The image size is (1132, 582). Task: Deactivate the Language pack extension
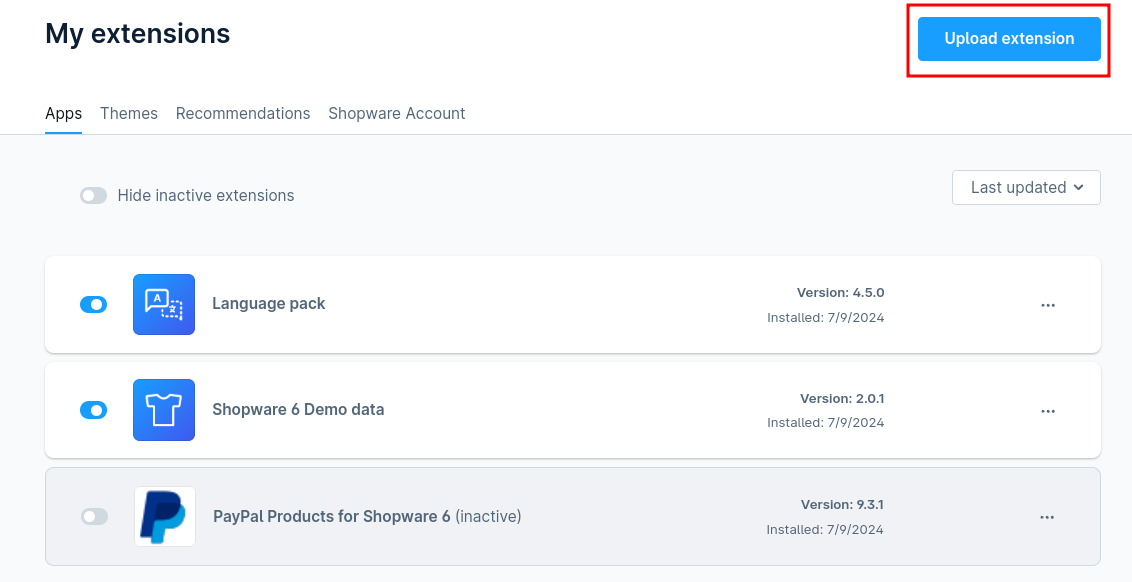tap(94, 304)
